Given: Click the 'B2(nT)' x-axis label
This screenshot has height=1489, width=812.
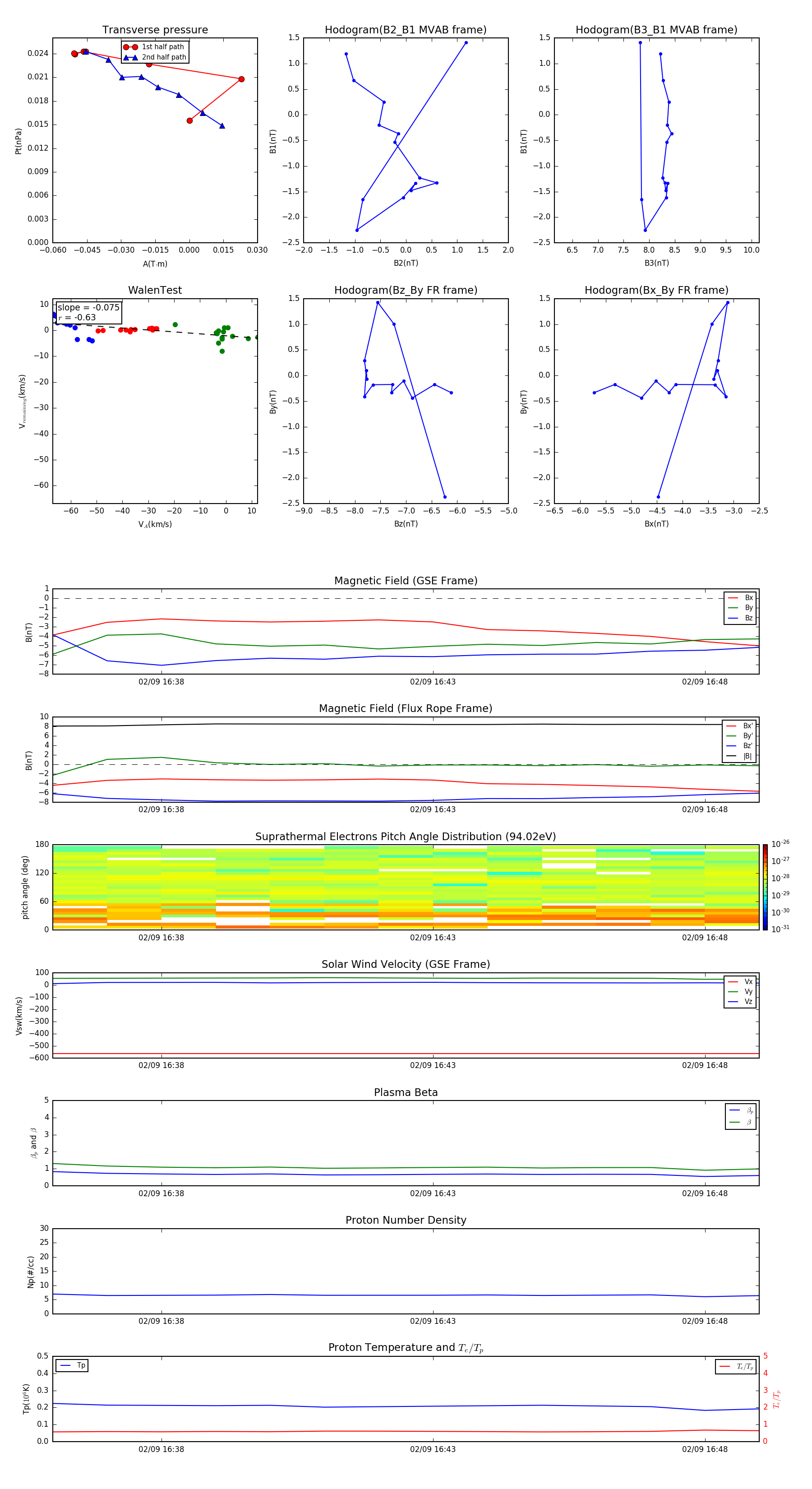Looking at the screenshot, I should (x=406, y=263).
